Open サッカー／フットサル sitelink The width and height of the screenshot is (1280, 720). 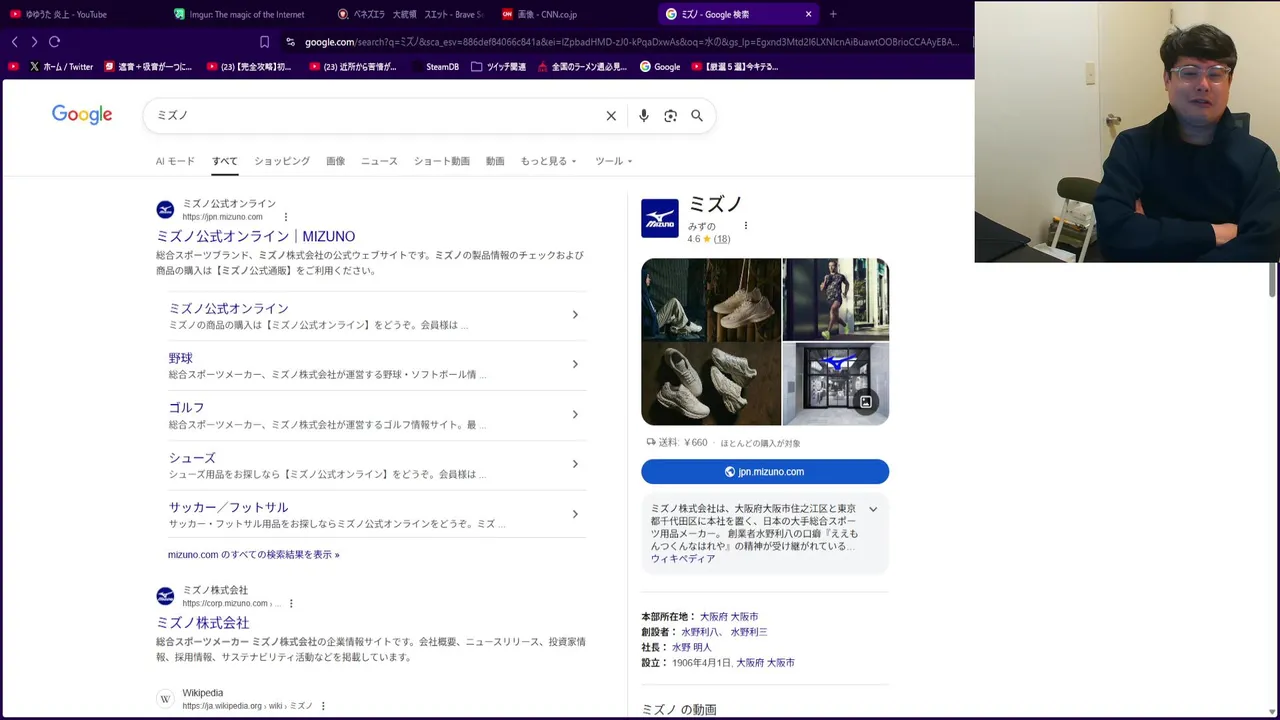(228, 507)
